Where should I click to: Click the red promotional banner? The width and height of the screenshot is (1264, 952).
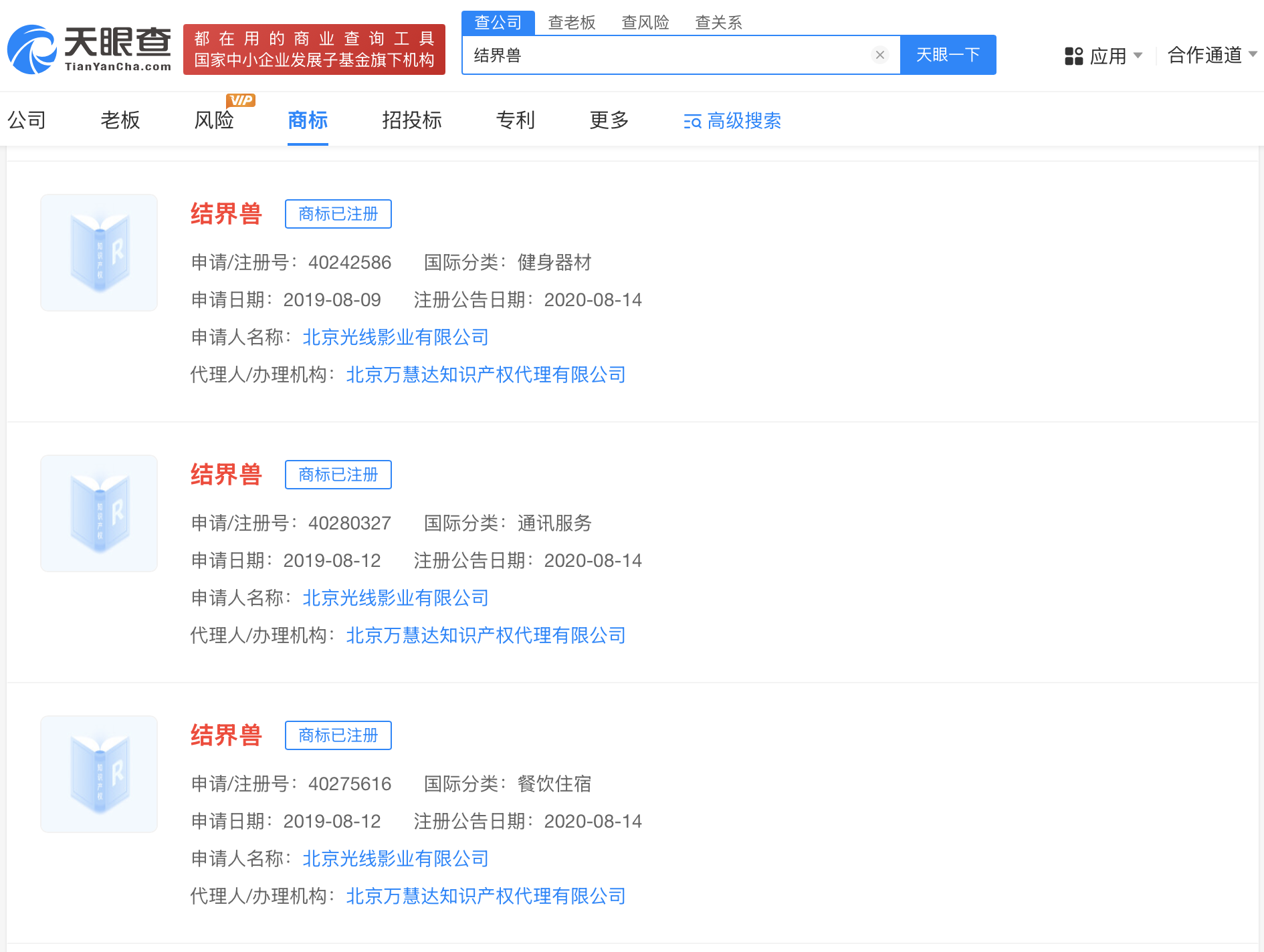pyautogui.click(x=314, y=49)
